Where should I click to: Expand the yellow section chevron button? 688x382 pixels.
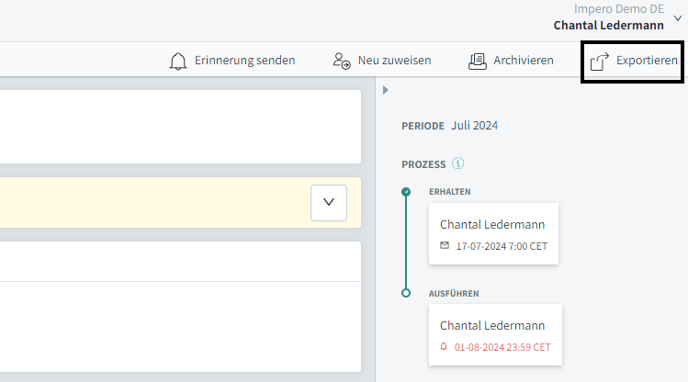pyautogui.click(x=329, y=202)
